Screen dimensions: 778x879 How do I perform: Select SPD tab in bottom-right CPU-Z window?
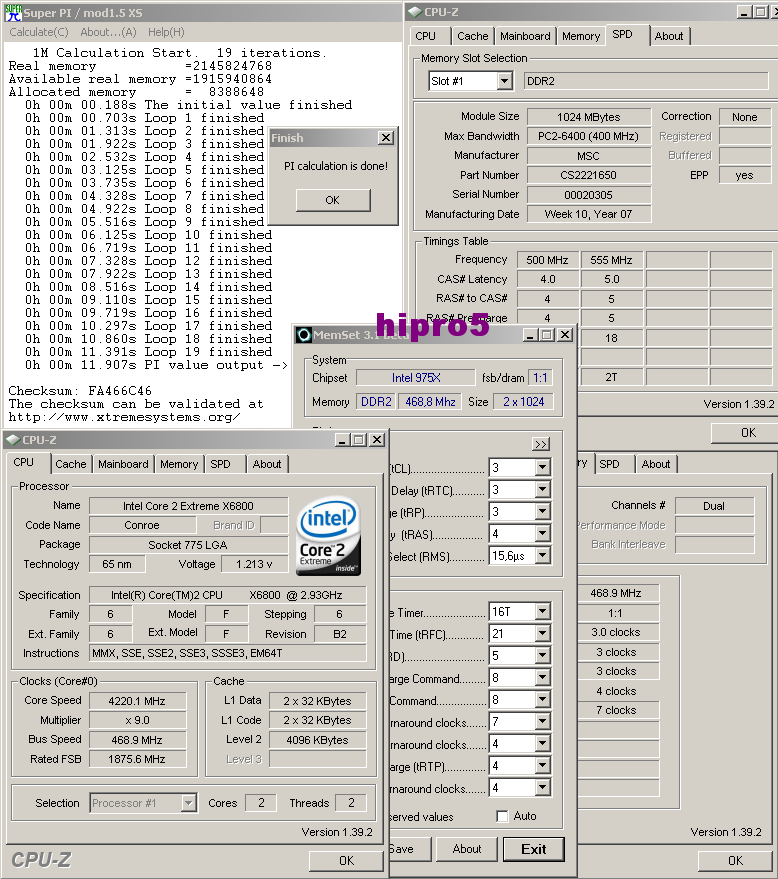[609, 464]
